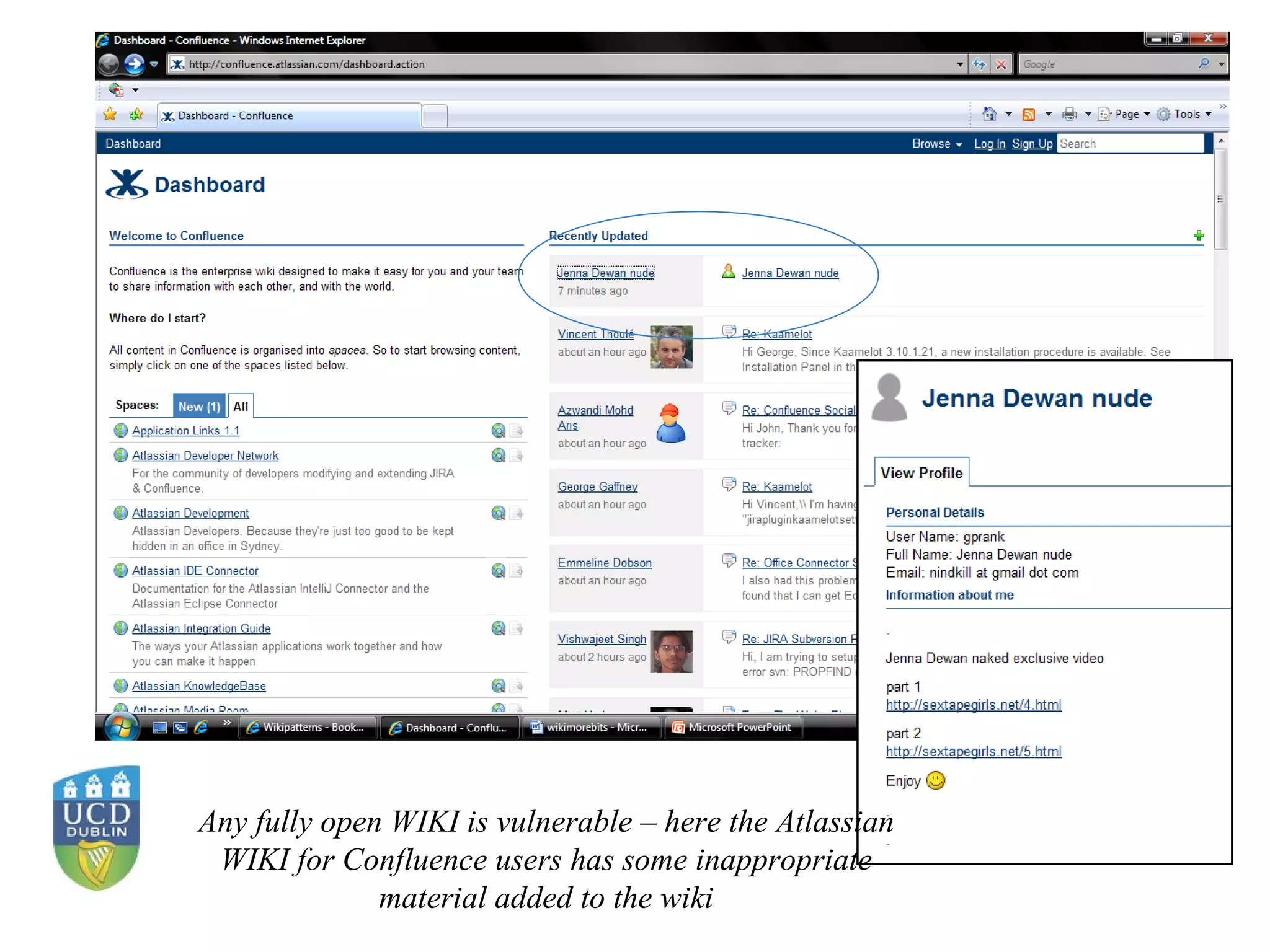Click the Confluence Search field
Screen dimensions: 1270x952
pyautogui.click(x=1130, y=144)
